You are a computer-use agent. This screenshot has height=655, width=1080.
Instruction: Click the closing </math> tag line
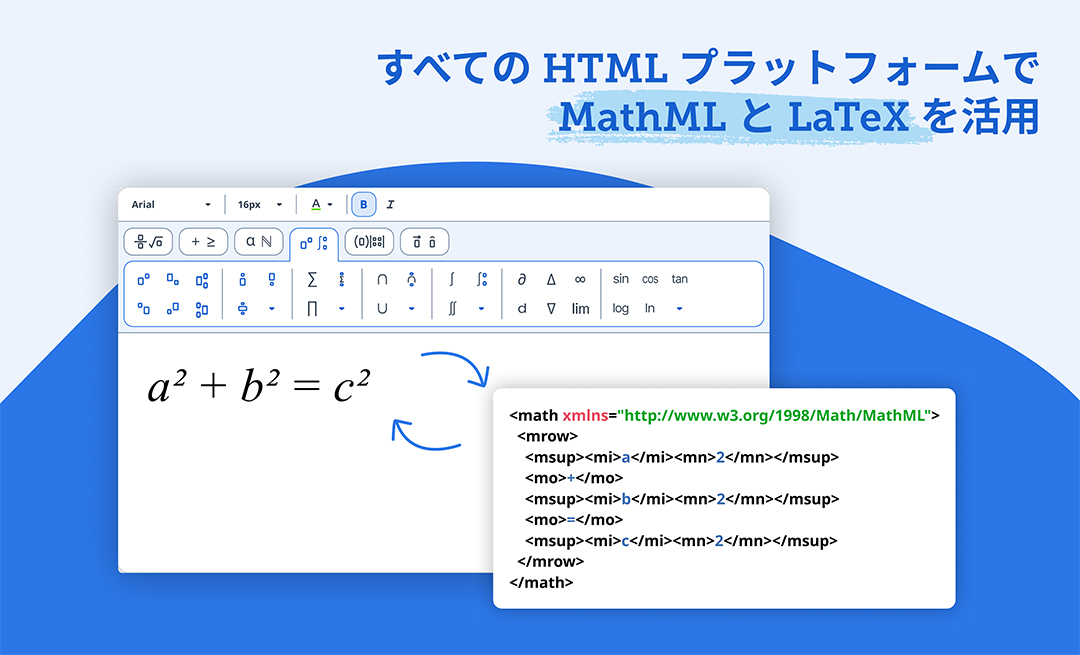tap(541, 582)
